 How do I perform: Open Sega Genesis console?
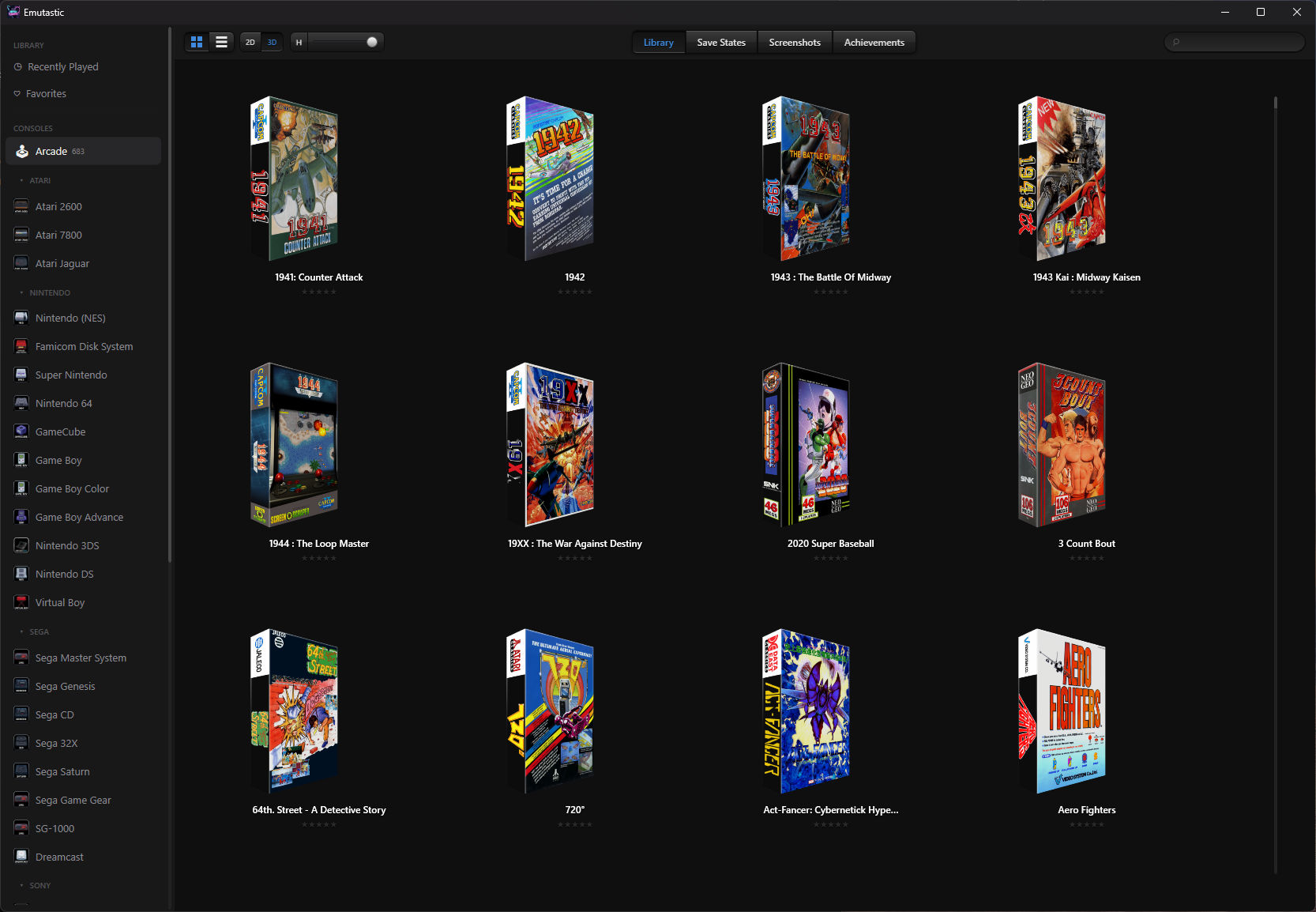click(84, 686)
